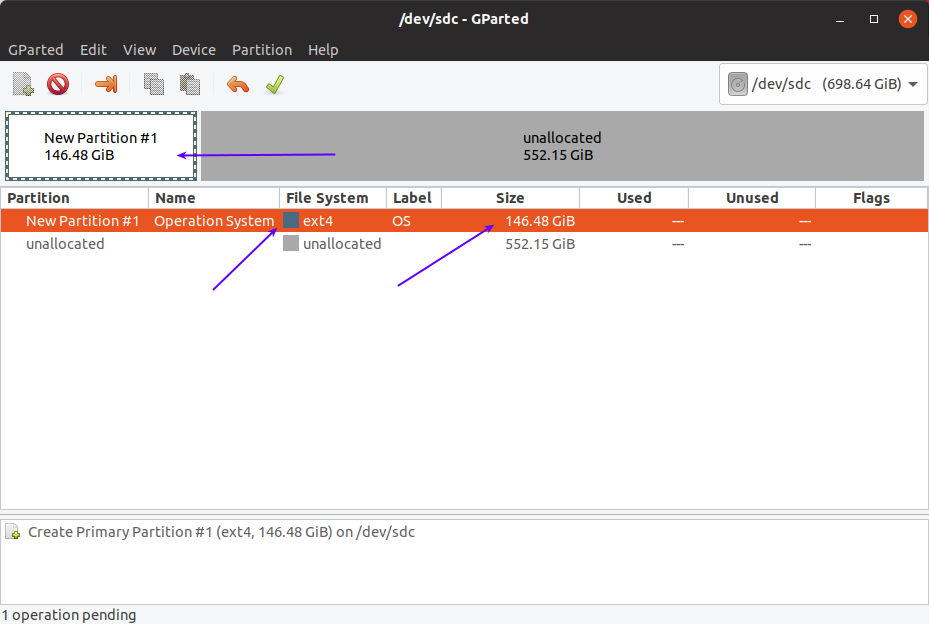This screenshot has width=929, height=624.
Task: Click the Delete partition icon
Action: [x=58, y=84]
